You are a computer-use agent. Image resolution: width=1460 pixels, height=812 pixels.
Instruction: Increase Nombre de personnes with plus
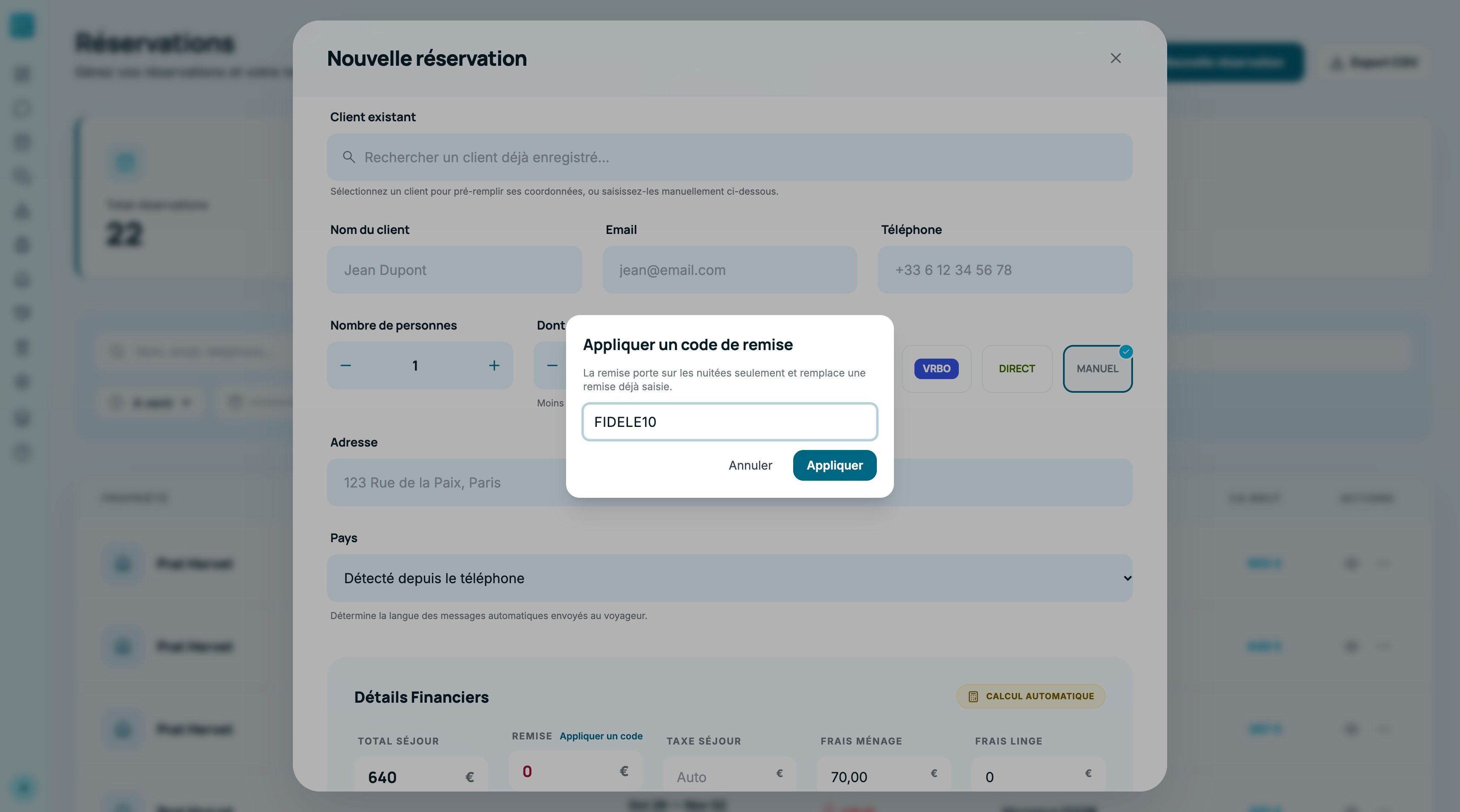tap(494, 365)
